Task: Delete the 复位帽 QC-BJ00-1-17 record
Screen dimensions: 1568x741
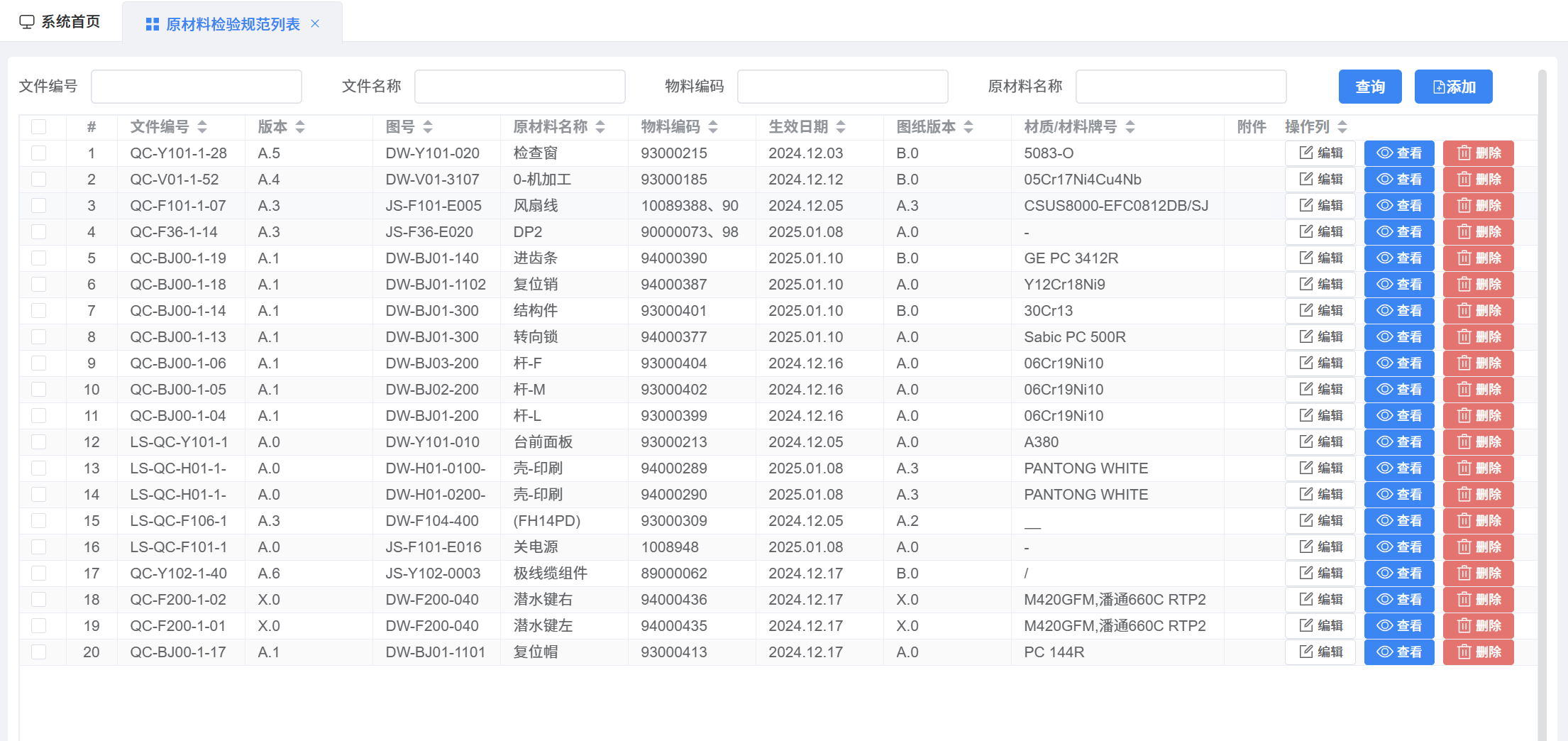Action: click(x=1478, y=652)
